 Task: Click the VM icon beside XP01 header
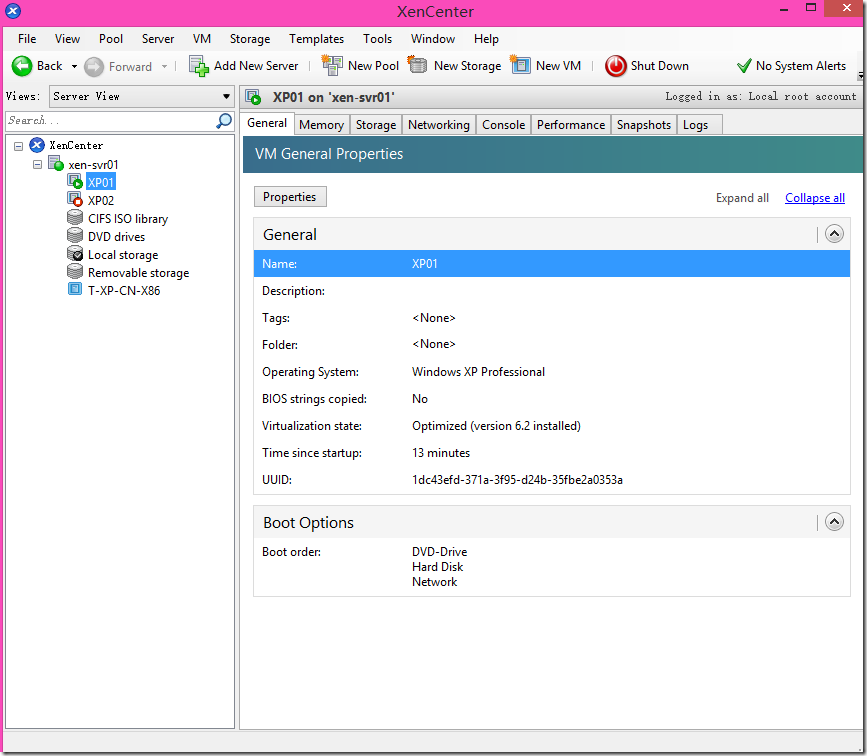[x=253, y=97]
